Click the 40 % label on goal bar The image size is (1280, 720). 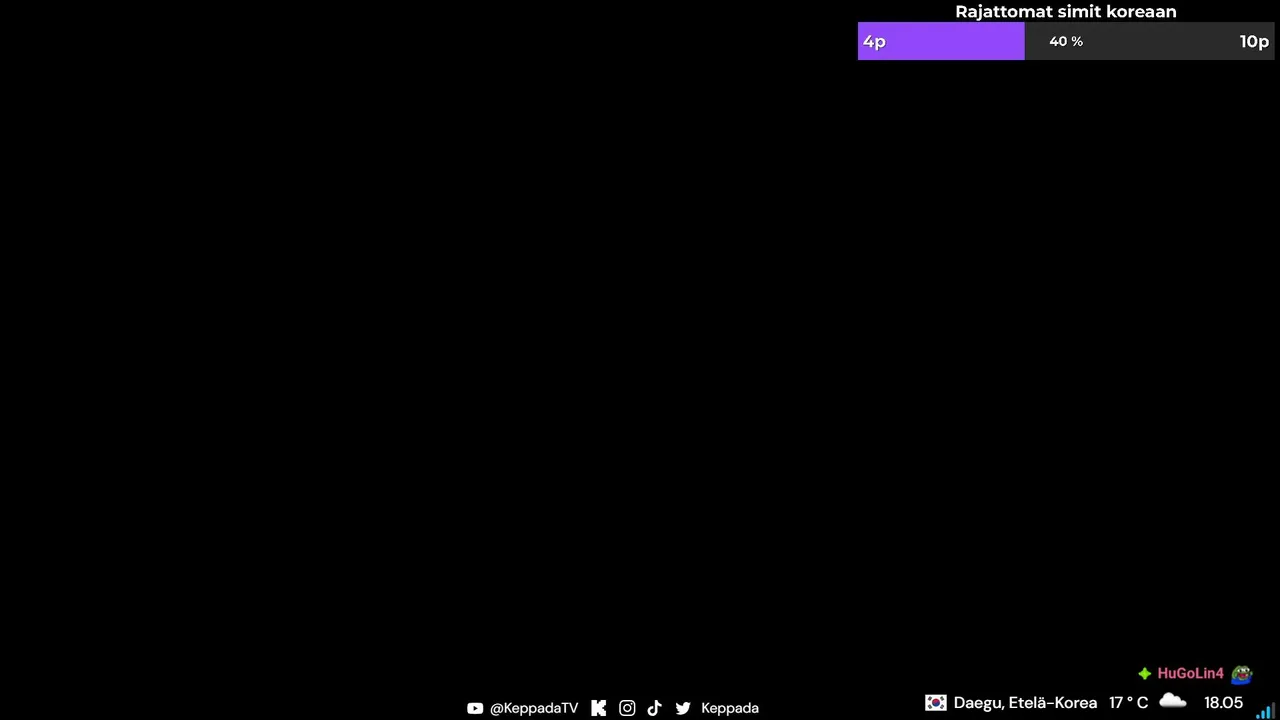1066,41
